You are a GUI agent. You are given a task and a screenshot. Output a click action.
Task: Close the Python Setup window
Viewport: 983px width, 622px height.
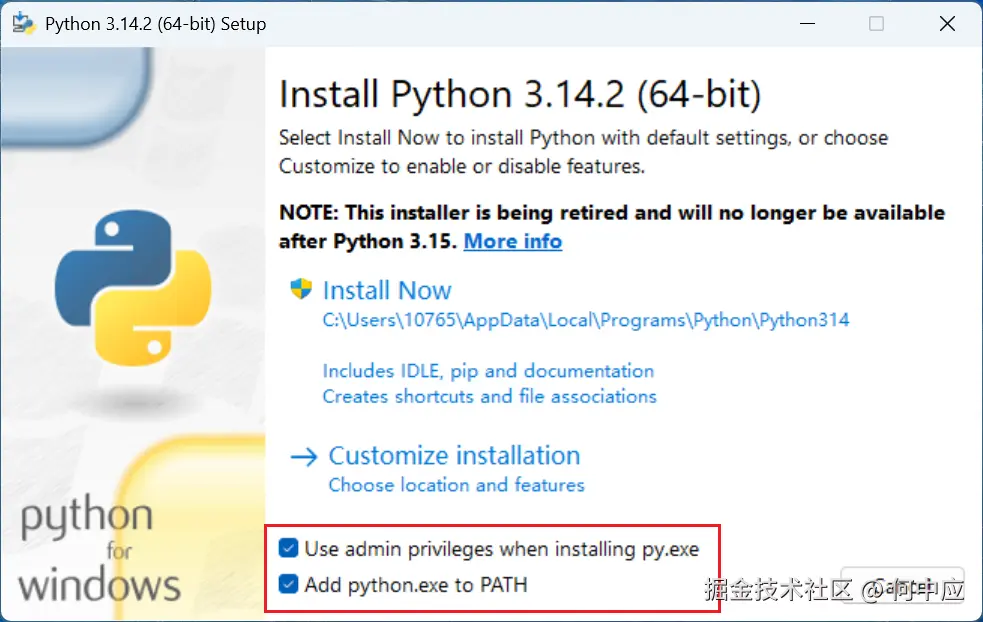coord(945,24)
